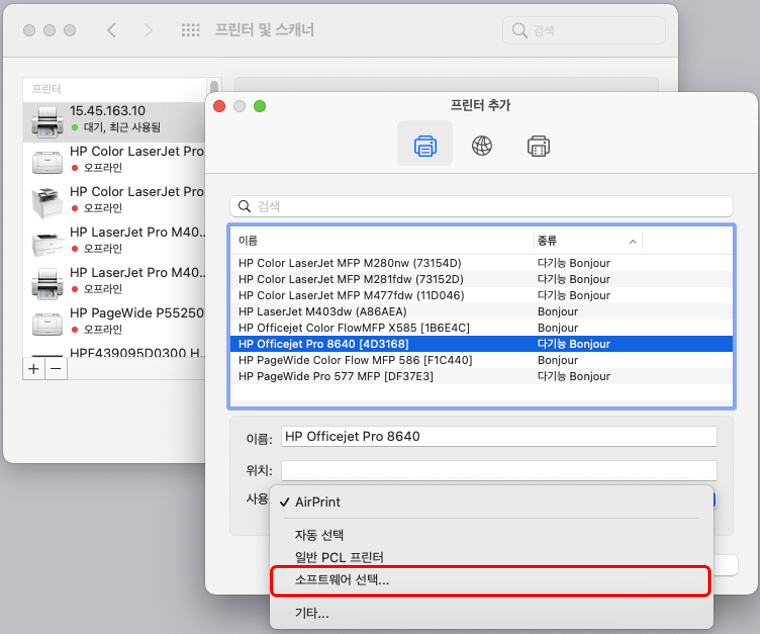
Task: Open the Windows printer tab icon
Action: (x=538, y=145)
